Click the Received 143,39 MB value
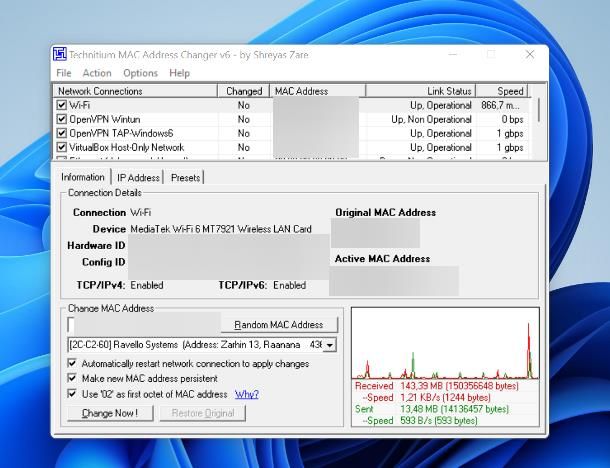 pyautogui.click(x=459, y=386)
